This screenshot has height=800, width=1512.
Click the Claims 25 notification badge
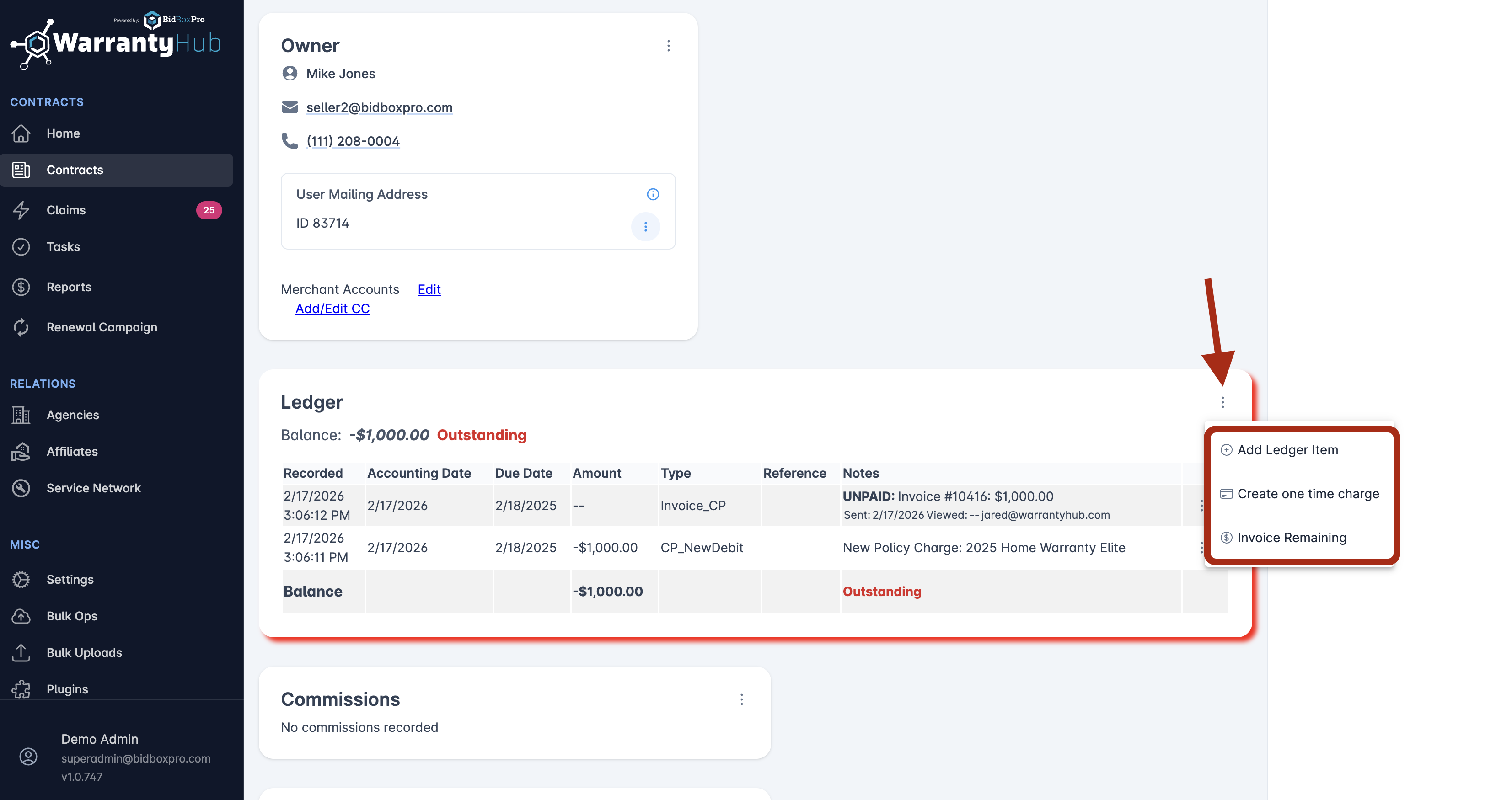(209, 210)
